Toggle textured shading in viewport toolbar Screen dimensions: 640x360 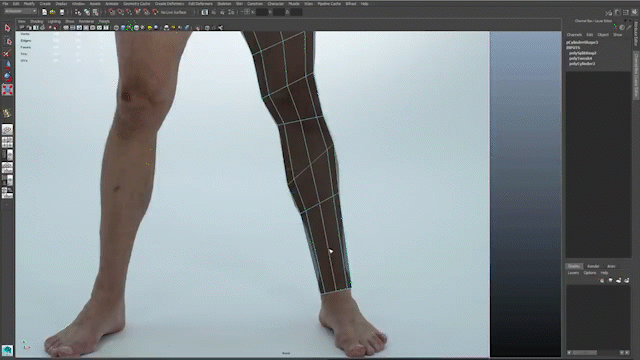coord(136,28)
